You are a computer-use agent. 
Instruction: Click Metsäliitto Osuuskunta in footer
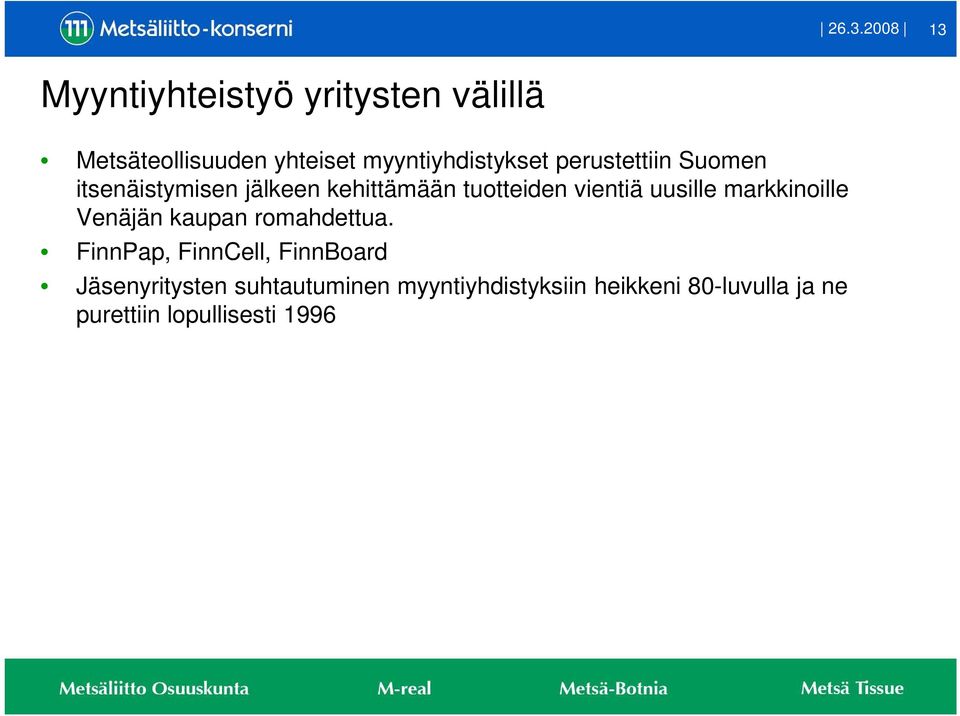pyautogui.click(x=154, y=688)
